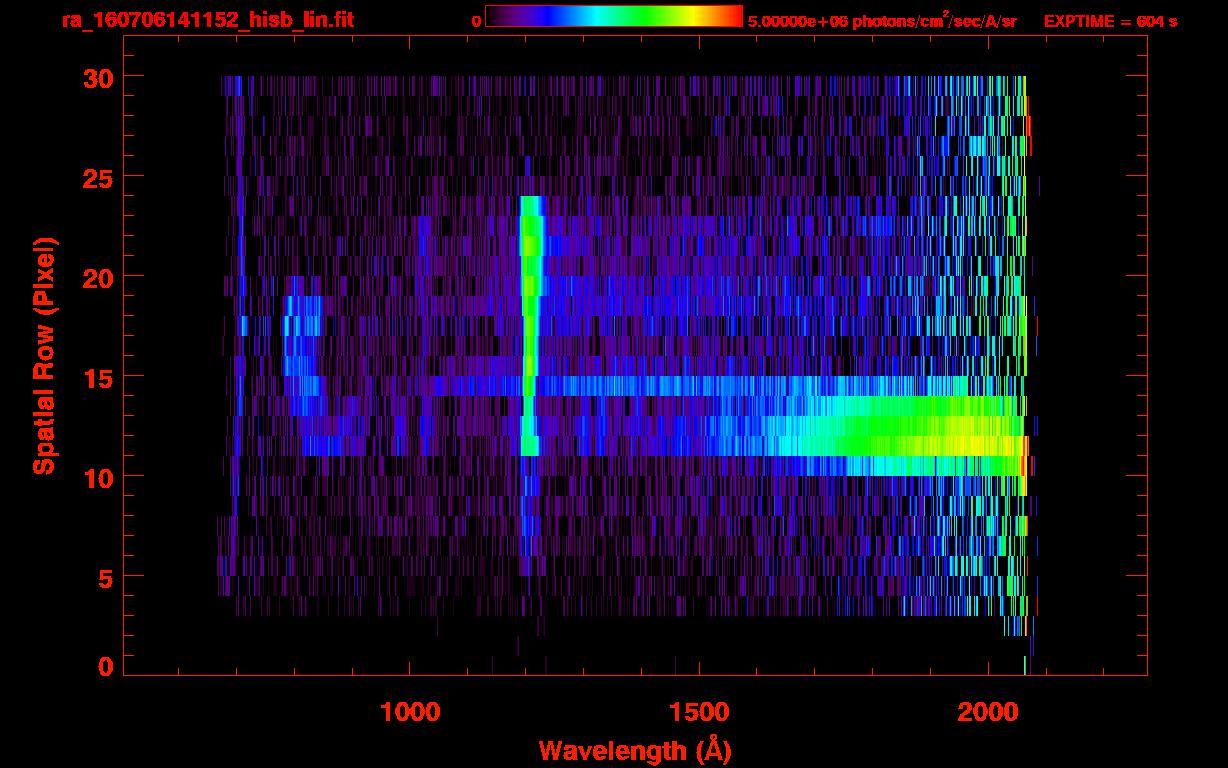
Task: Click the ra_160706141152_hisb_lin.fit file title
Action: (207, 20)
